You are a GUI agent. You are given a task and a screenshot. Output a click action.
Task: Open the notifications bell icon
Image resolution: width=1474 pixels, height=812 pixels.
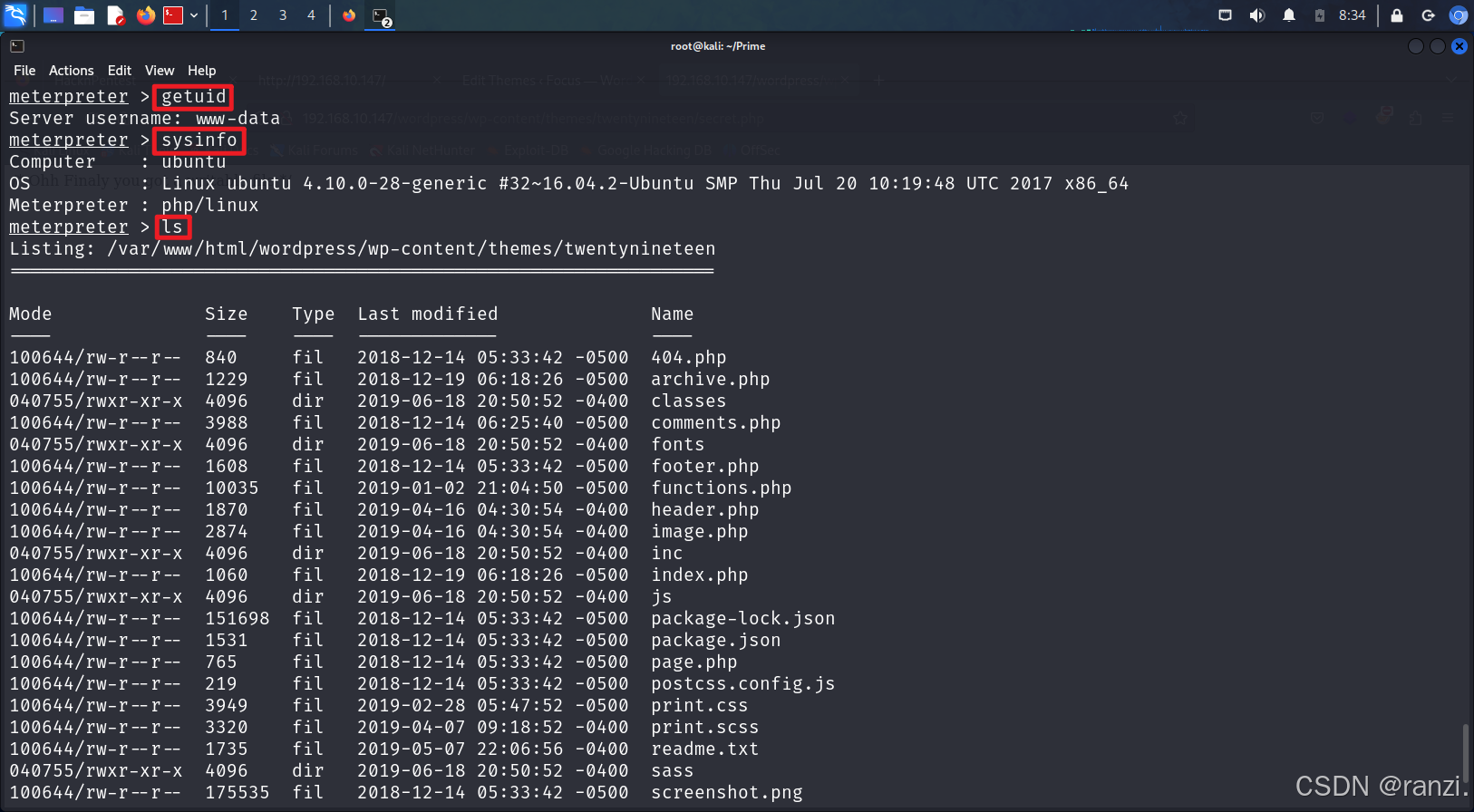click(1288, 15)
